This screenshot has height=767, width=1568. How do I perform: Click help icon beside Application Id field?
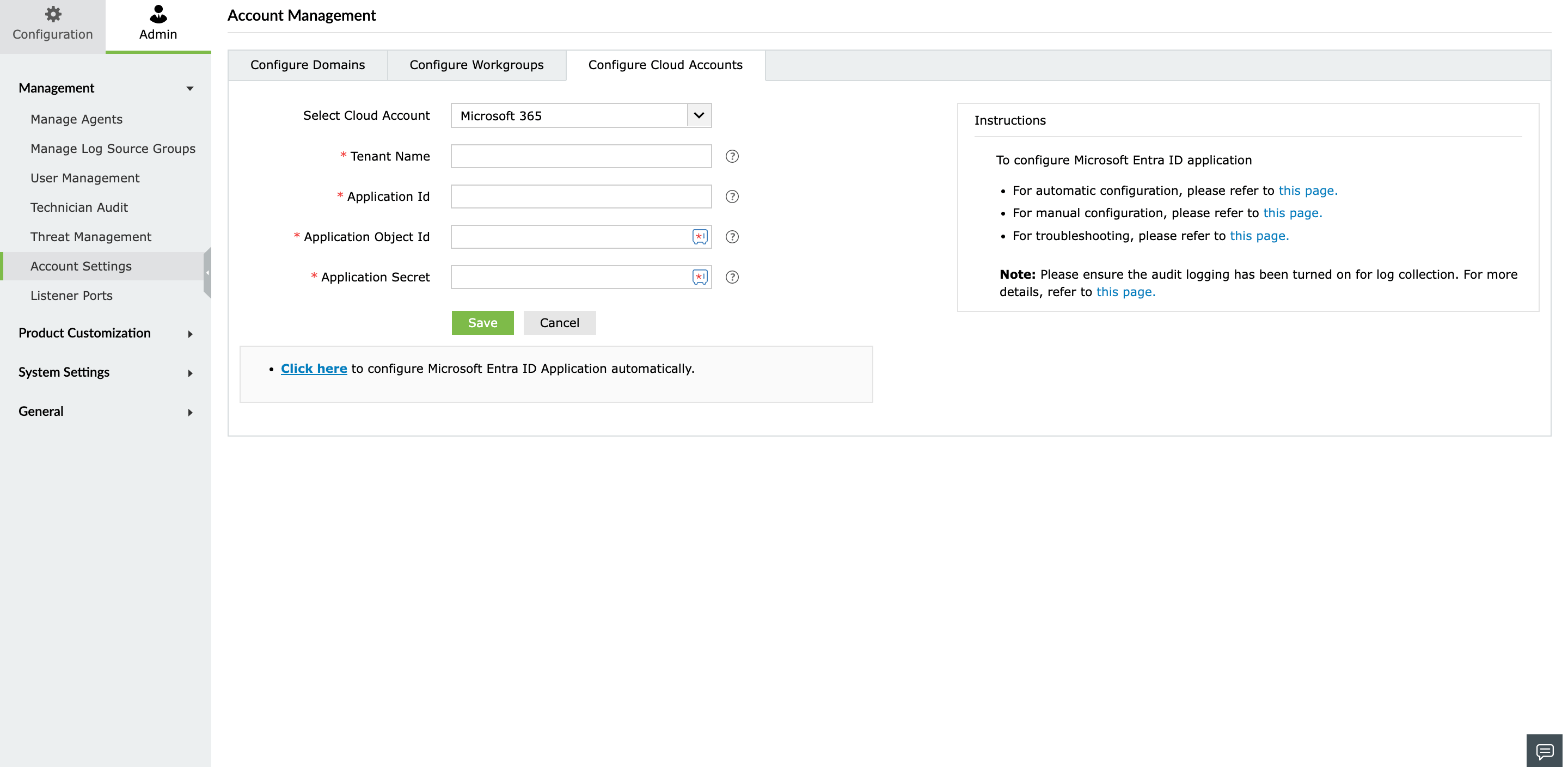pyautogui.click(x=732, y=197)
